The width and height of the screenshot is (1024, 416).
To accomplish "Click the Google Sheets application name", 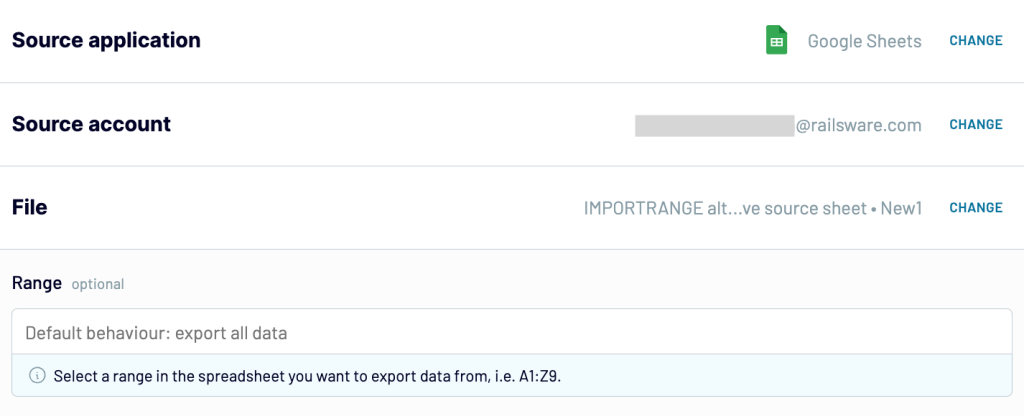I will click(x=865, y=41).
